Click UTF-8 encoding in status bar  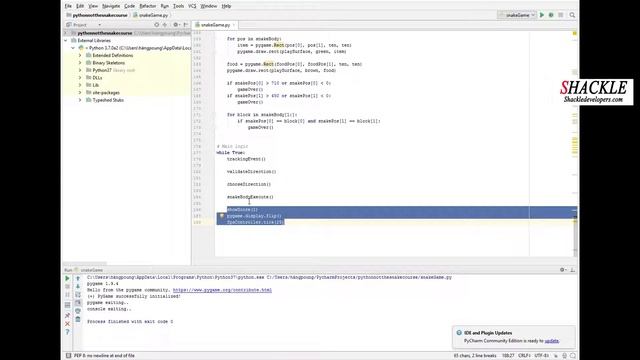point(542,356)
